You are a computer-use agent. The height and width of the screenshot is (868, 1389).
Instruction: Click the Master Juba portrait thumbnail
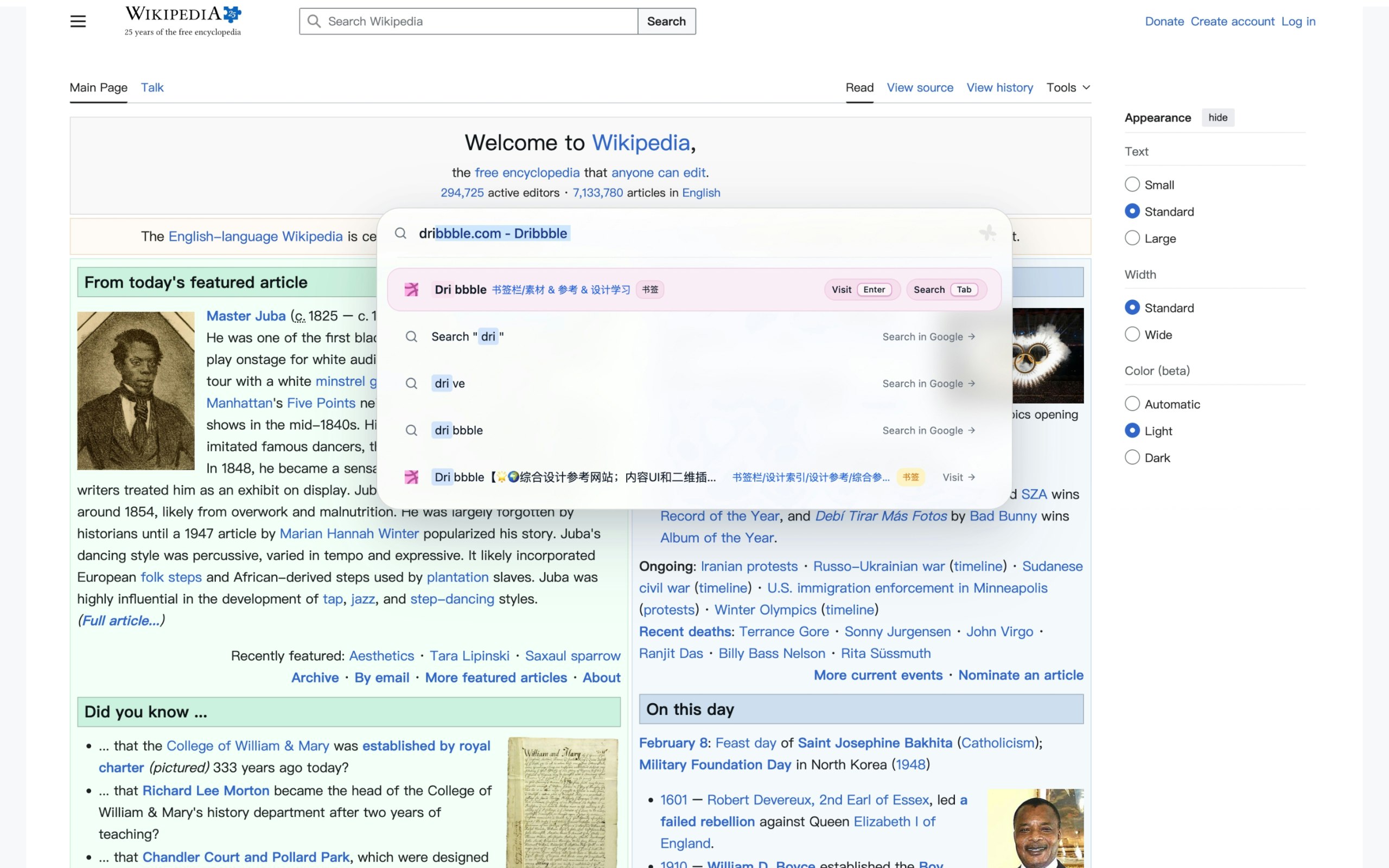[136, 391]
